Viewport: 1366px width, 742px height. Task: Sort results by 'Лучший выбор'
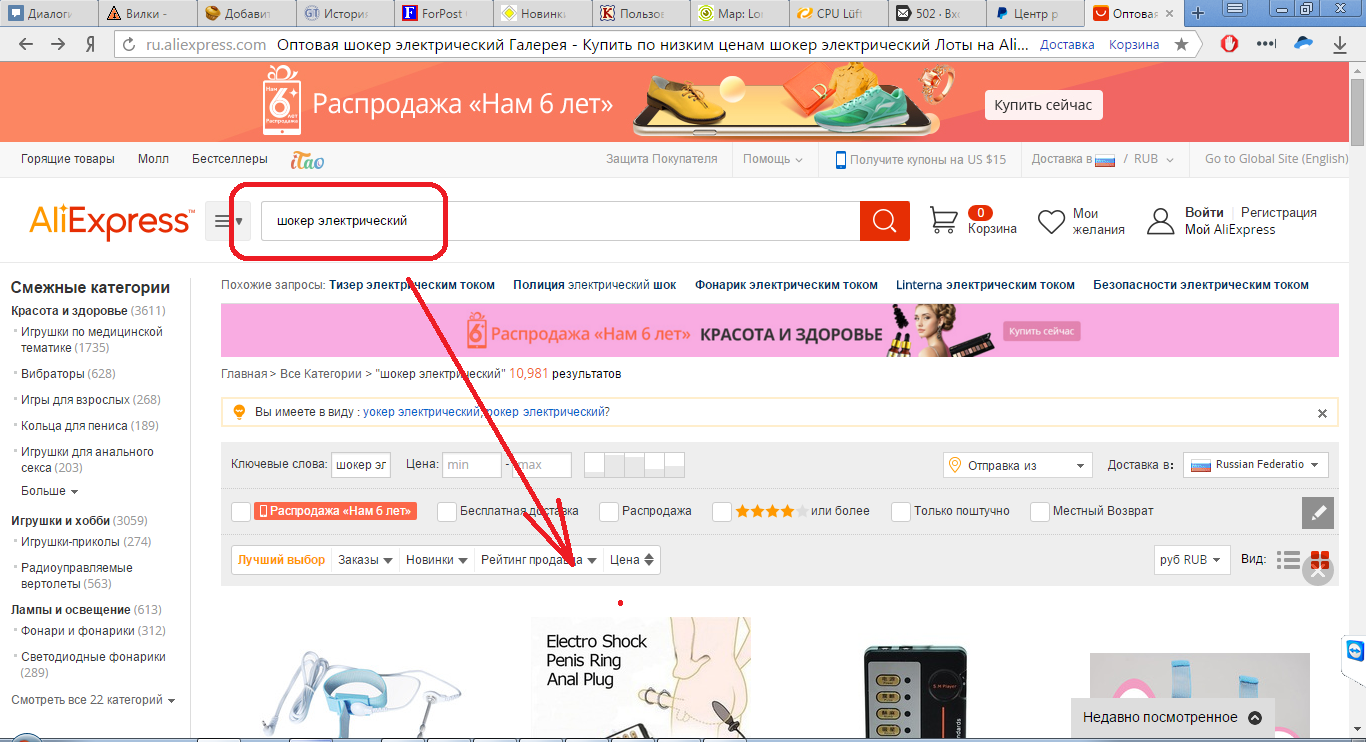[281, 560]
